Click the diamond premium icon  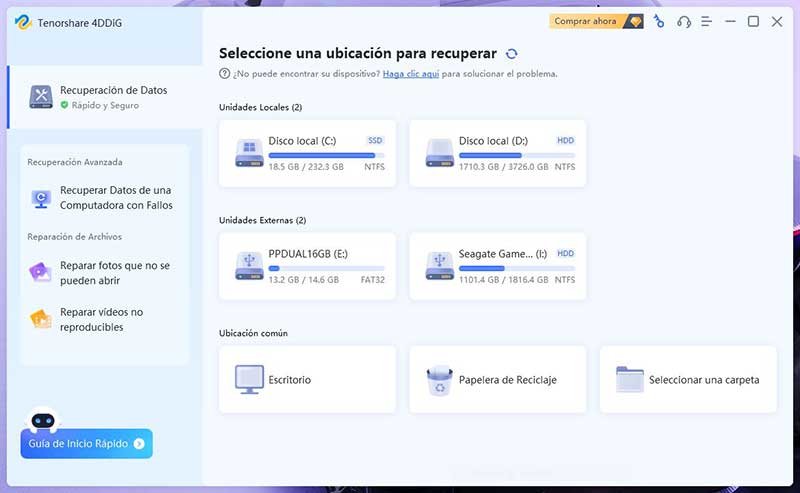pos(635,21)
